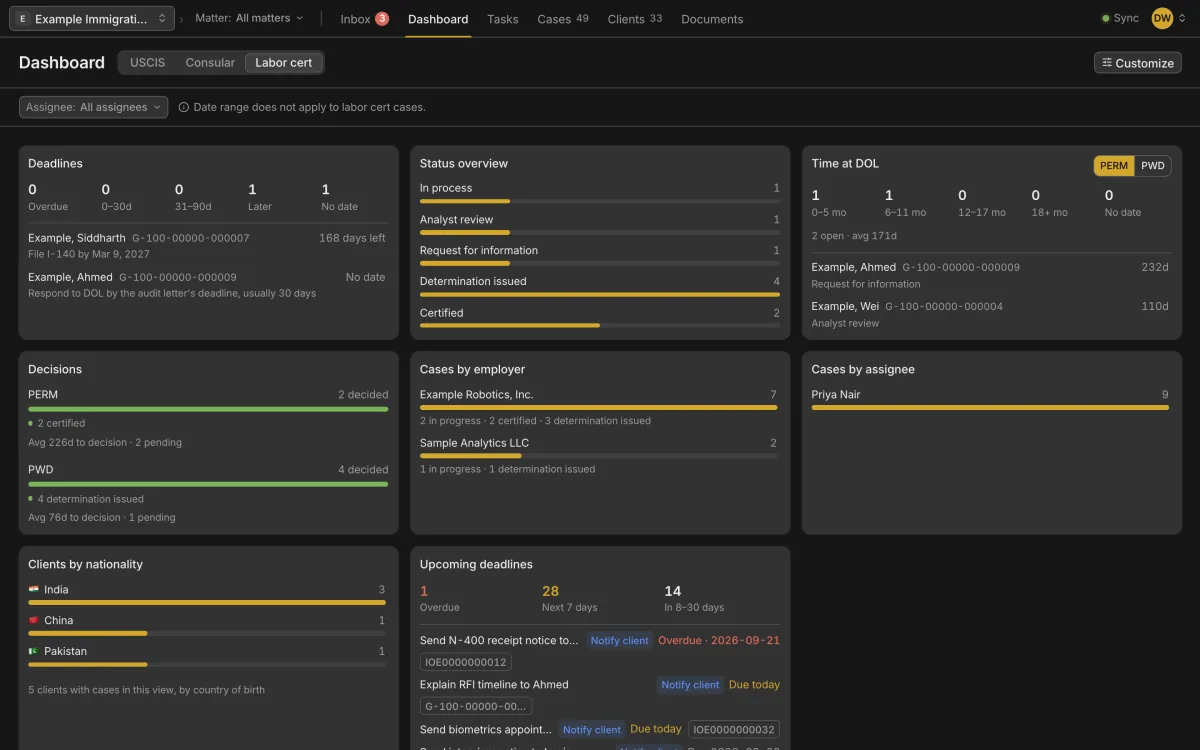The width and height of the screenshot is (1200, 750).
Task: Click the Customize button
Action: pyautogui.click(x=1138, y=63)
